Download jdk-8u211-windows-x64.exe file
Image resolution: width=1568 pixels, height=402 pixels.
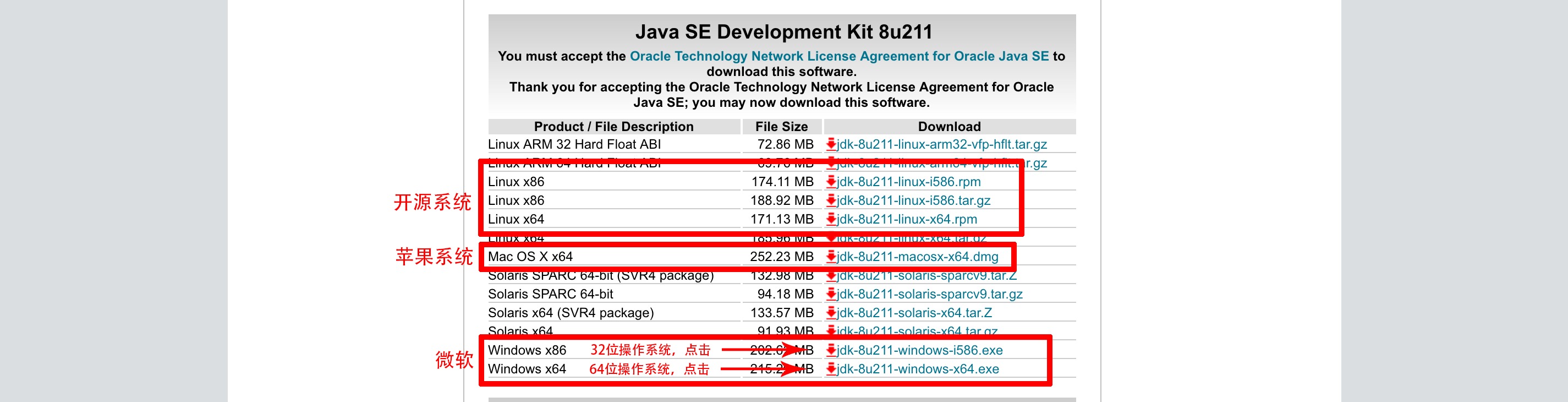[917, 369]
